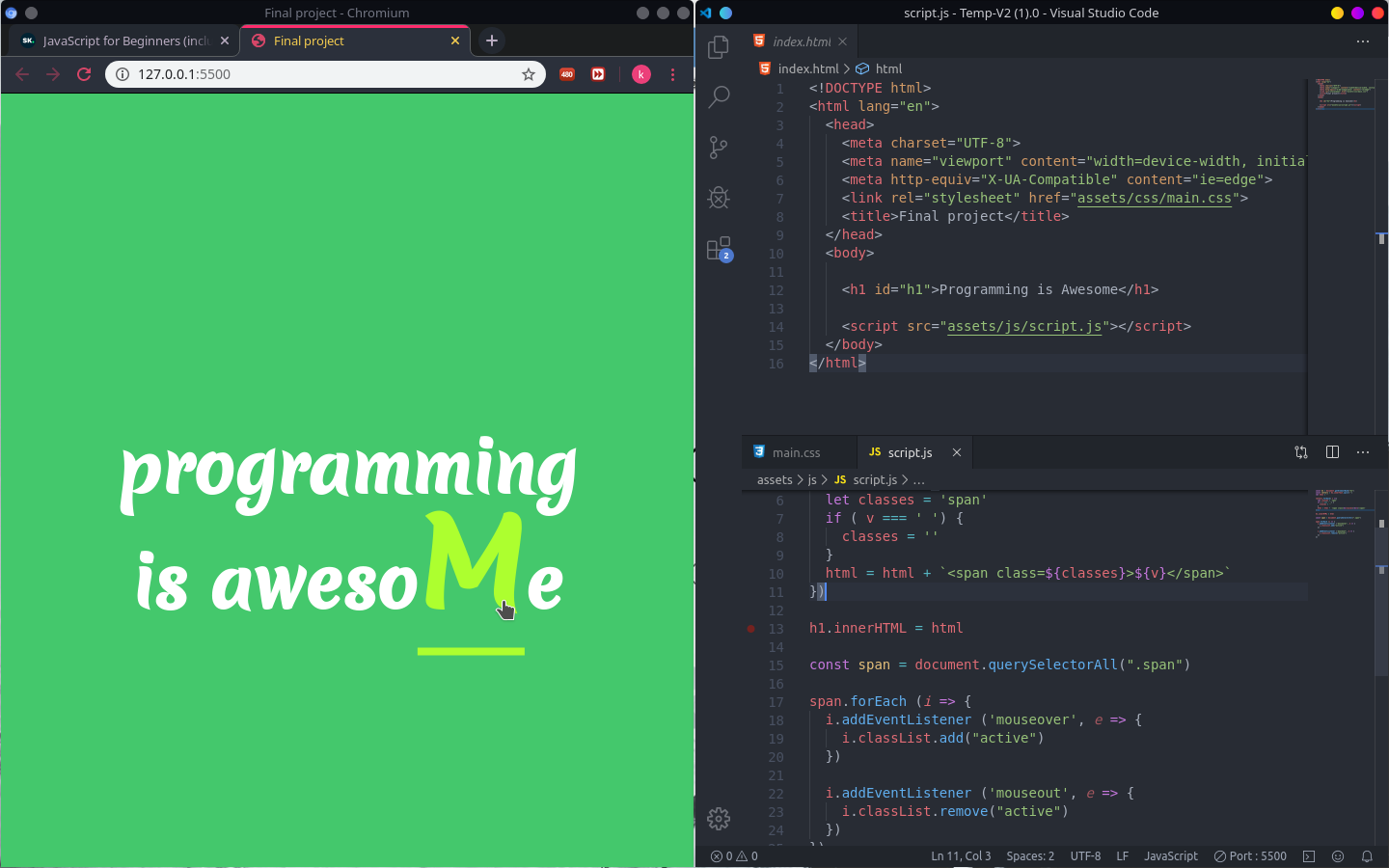Click the large M letter on the page
This screenshot has height=868, width=1389.
(x=474, y=561)
